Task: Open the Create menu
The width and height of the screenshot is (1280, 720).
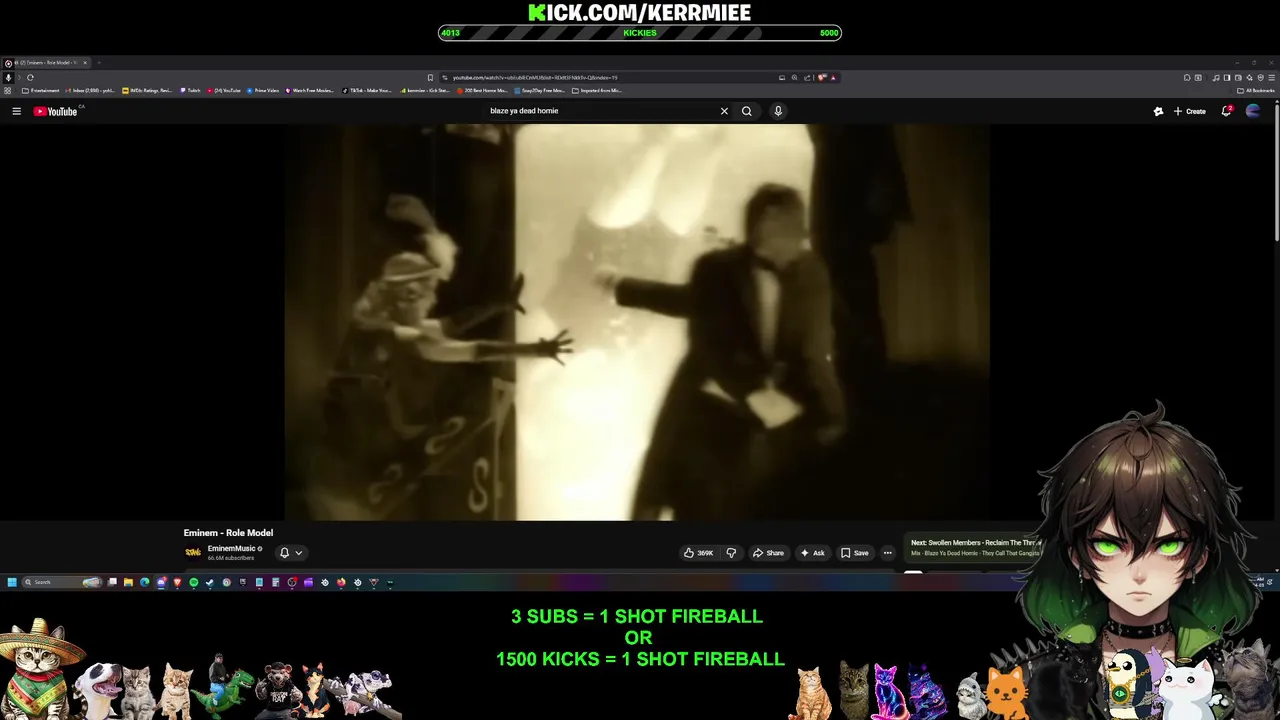Action: click(1189, 111)
